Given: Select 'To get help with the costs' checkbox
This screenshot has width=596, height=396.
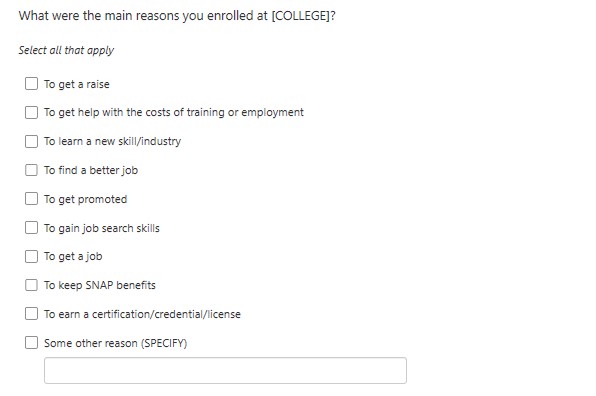Looking at the screenshot, I should coord(31,112).
